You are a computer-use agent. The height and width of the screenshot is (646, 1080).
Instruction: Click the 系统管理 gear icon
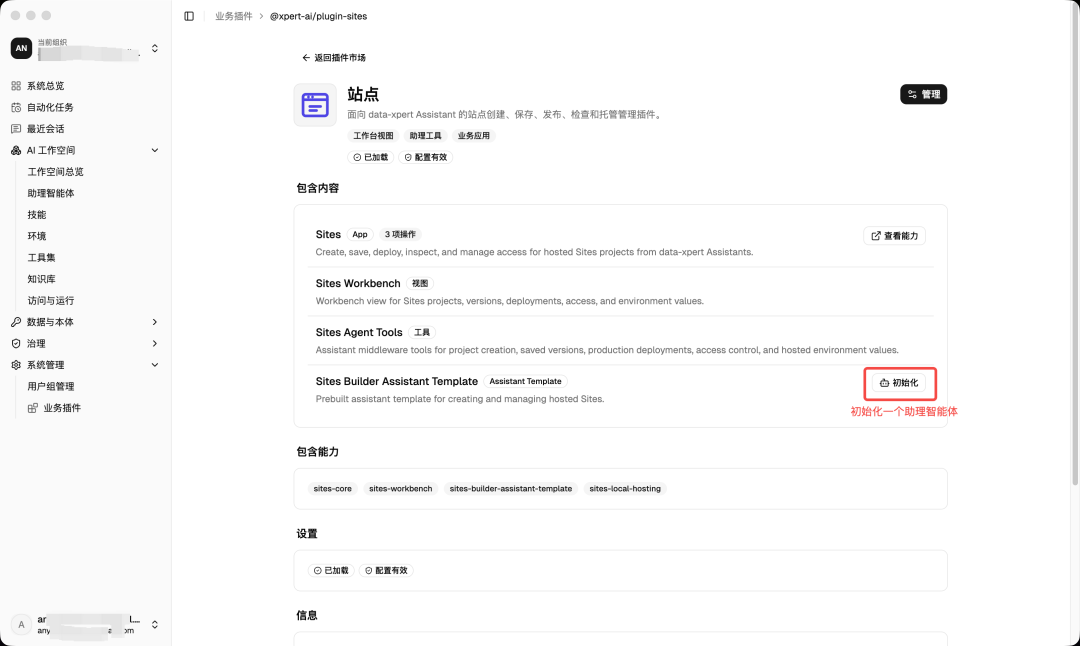pos(16,365)
